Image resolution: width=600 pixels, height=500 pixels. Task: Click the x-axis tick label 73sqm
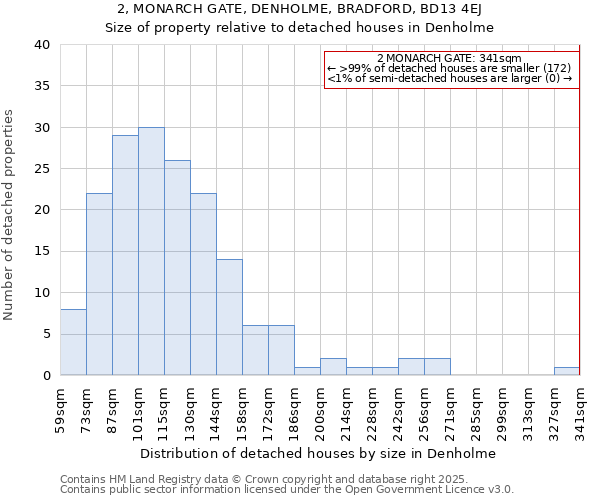click(86, 410)
